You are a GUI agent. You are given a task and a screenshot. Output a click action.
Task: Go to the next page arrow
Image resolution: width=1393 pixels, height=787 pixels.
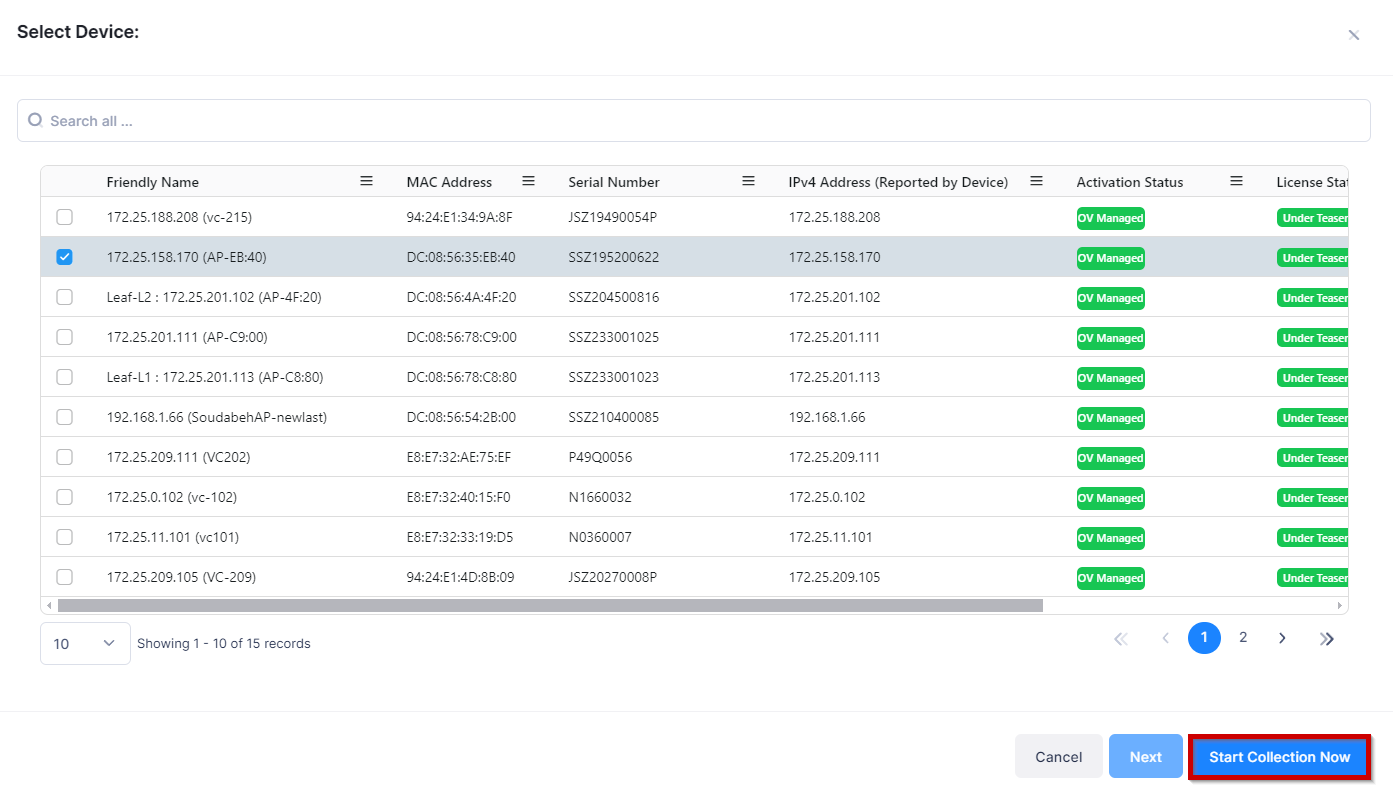pyautogui.click(x=1282, y=638)
